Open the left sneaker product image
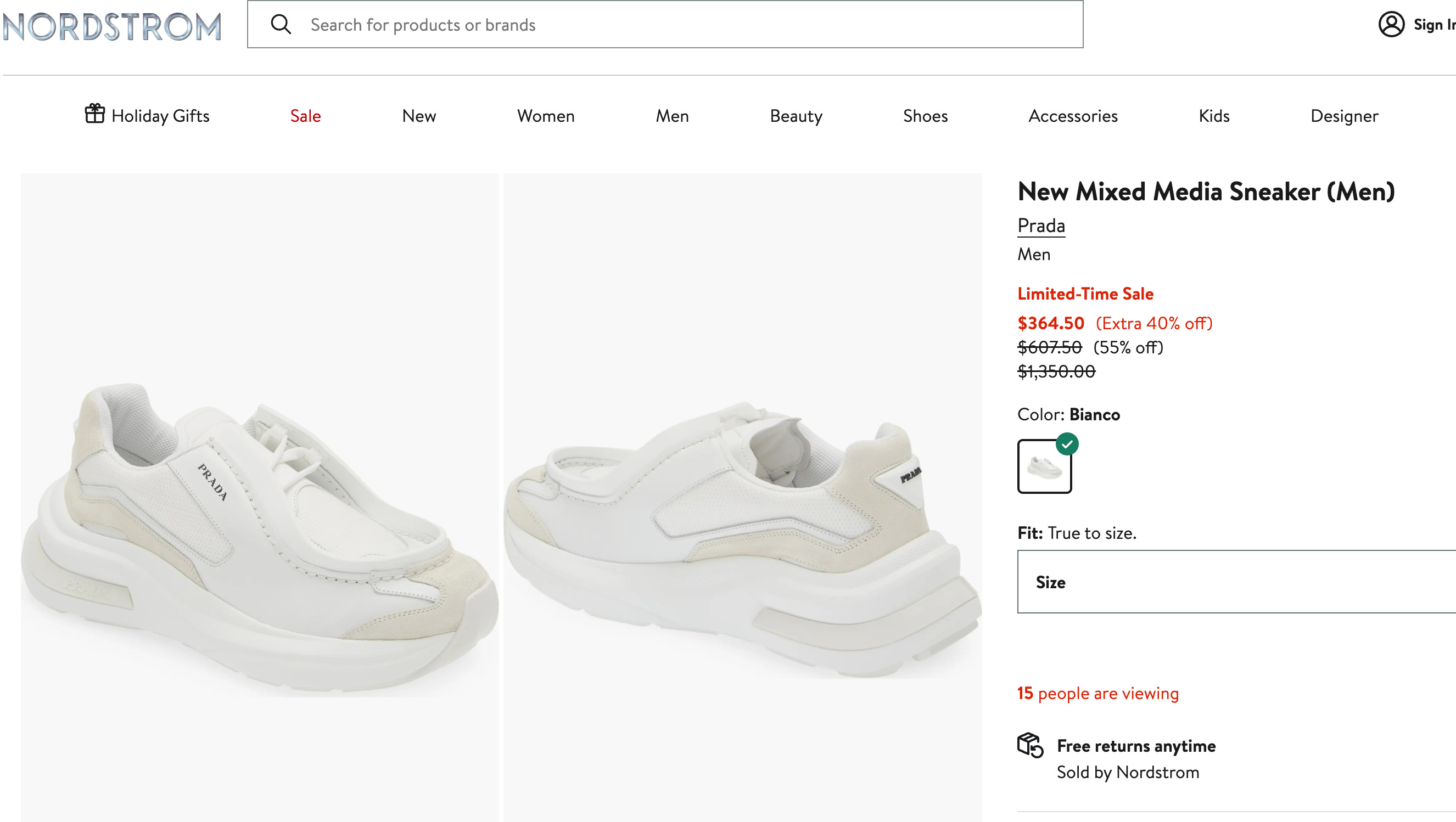 pyautogui.click(x=260, y=497)
